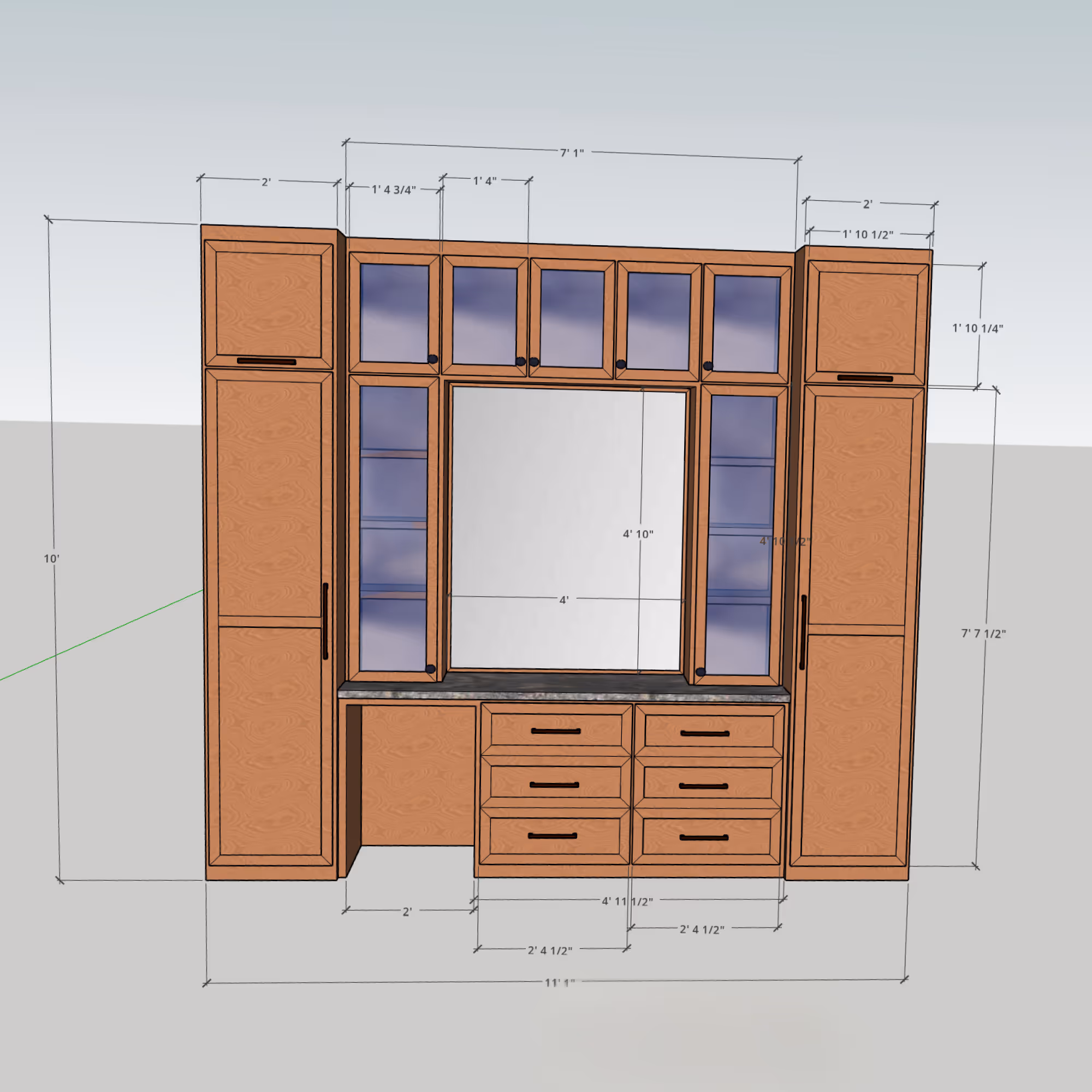Select the 1' 10 1/4" dimension label
Screen dimensions: 1092x1092
pyautogui.click(x=978, y=328)
